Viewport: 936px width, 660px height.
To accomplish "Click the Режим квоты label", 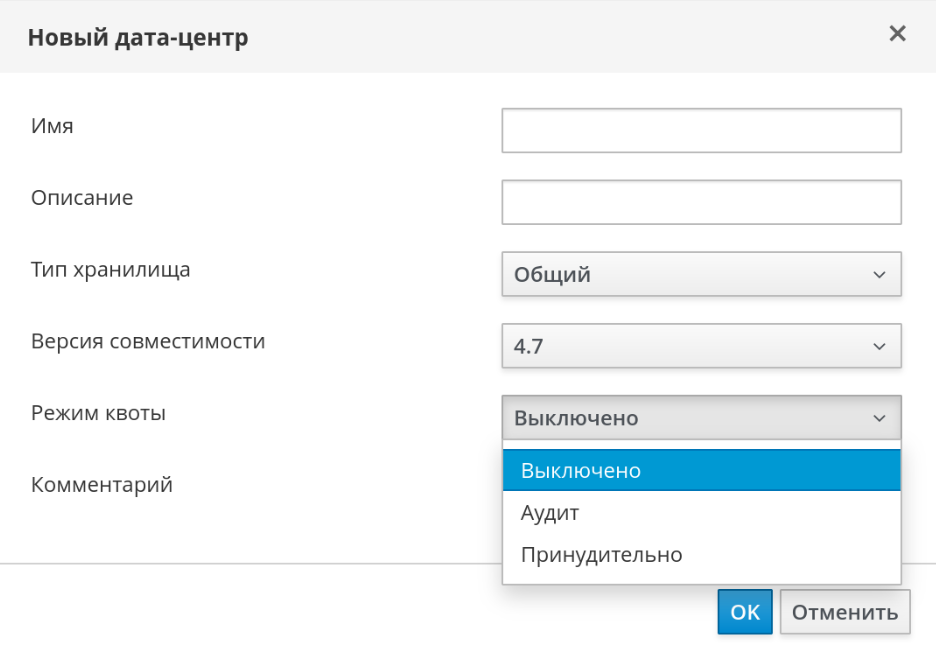I will click(98, 413).
